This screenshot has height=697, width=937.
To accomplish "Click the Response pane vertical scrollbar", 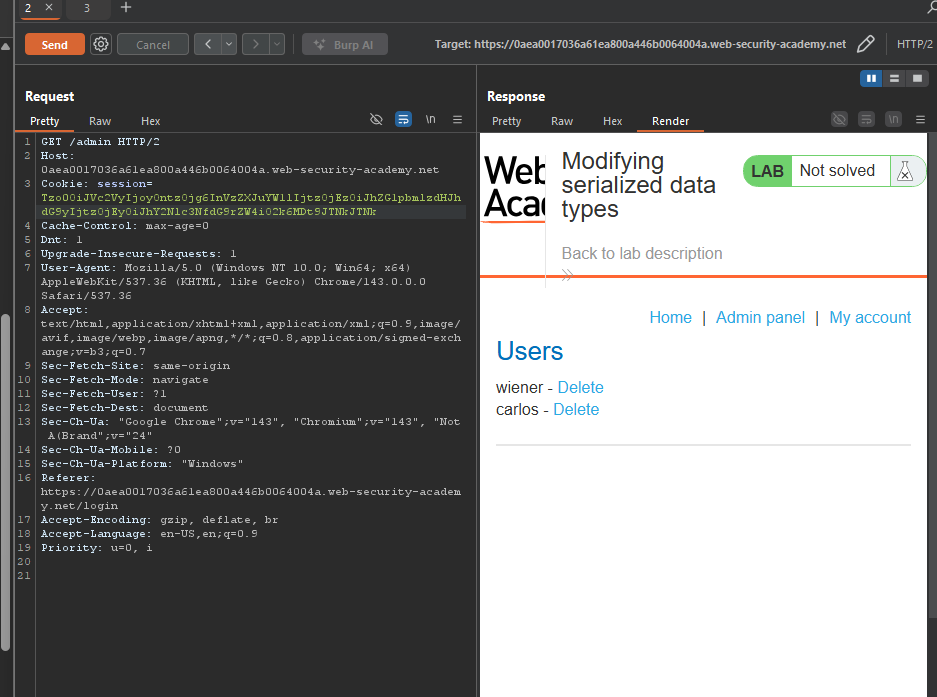I will click(932, 375).
